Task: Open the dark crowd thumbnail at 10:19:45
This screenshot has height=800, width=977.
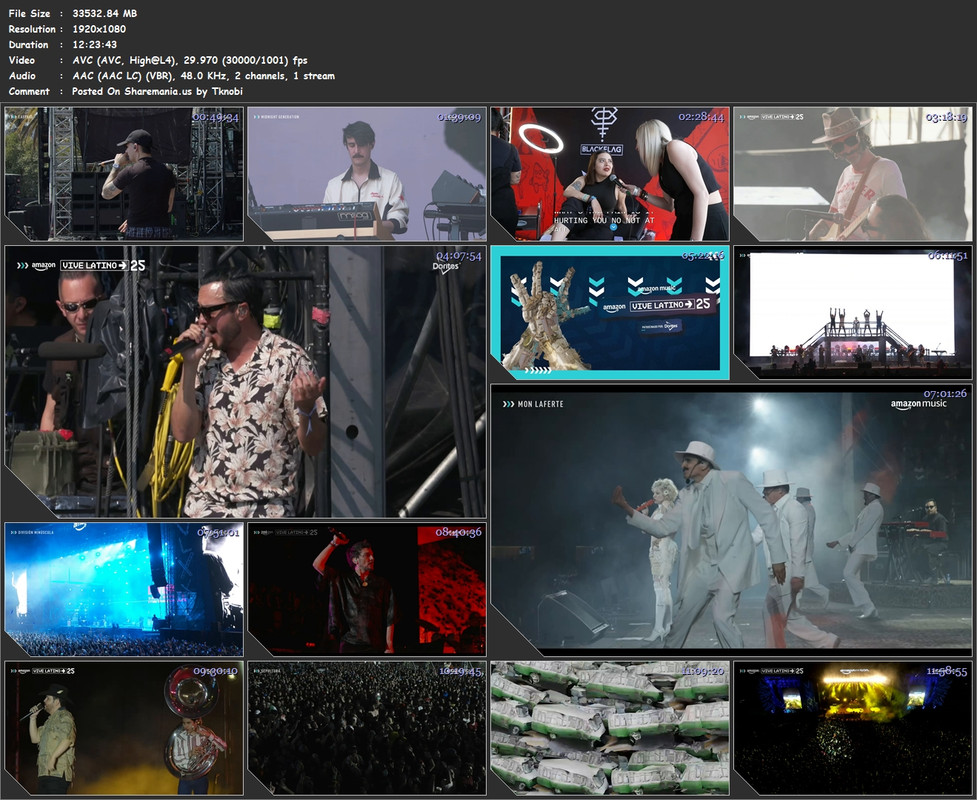Action: (x=366, y=728)
